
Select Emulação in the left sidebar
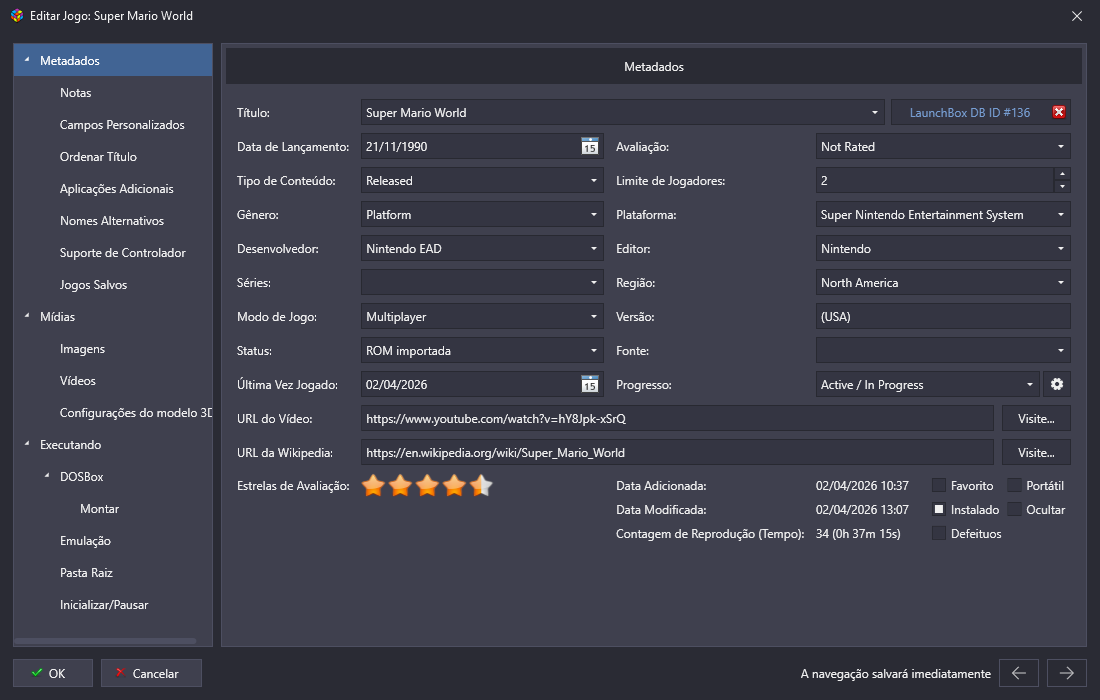pos(85,541)
